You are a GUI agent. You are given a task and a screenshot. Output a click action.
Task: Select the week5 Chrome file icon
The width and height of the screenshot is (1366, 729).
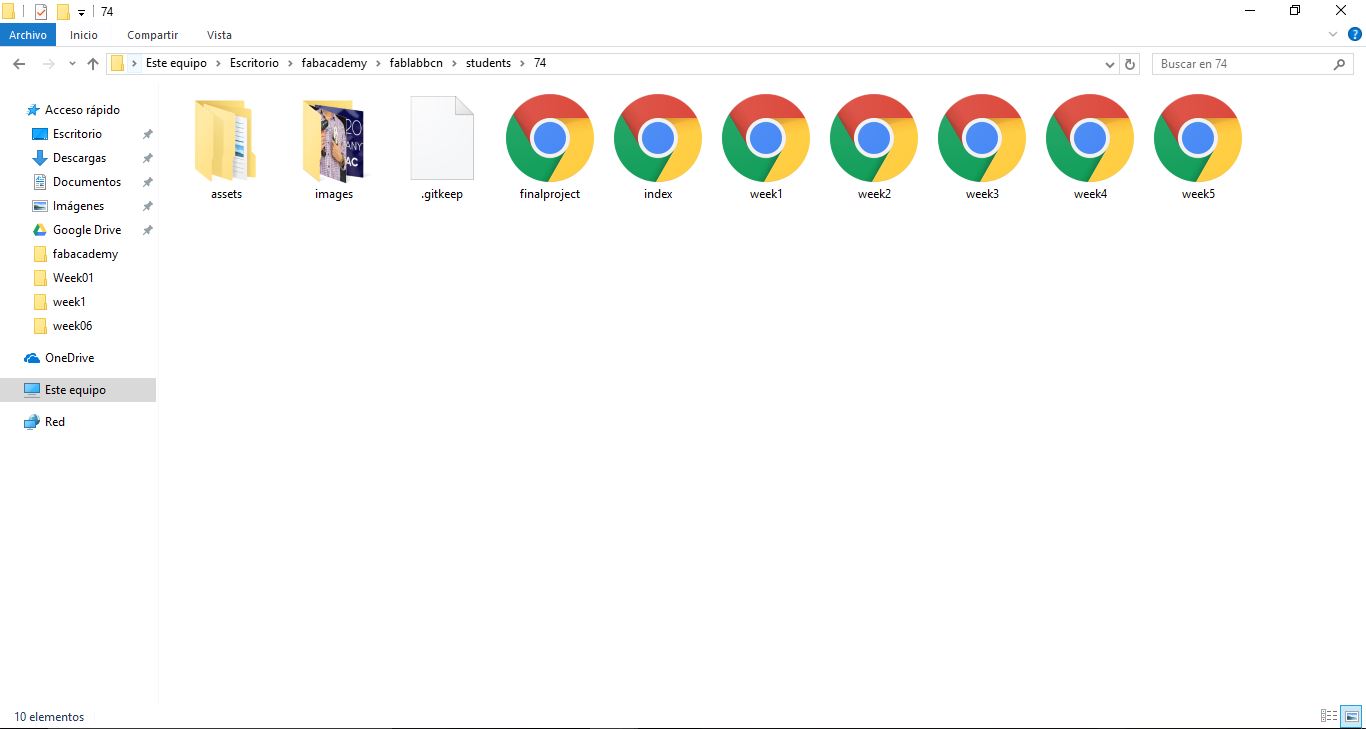pyautogui.click(x=1198, y=138)
